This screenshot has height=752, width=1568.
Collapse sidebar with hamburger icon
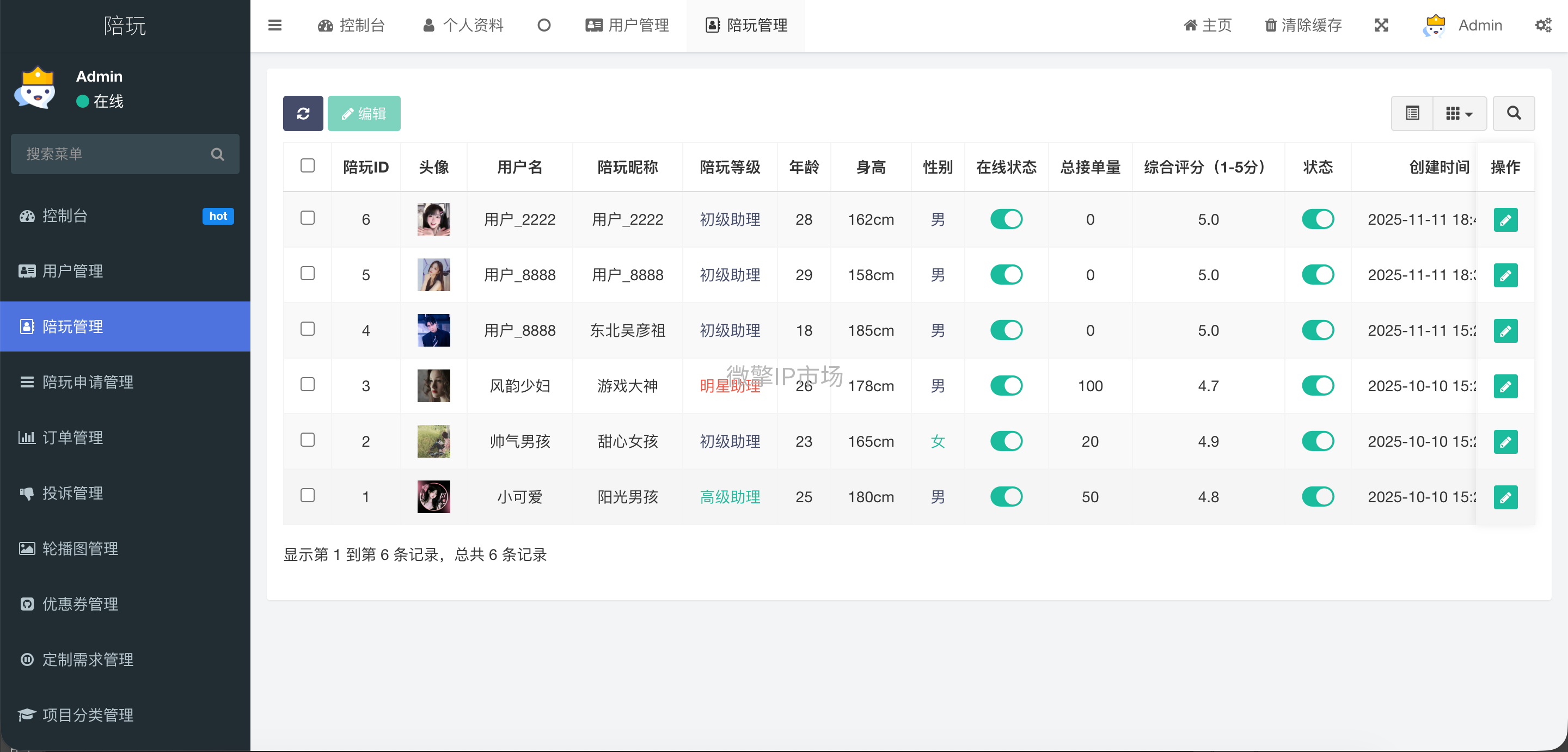coord(274,25)
